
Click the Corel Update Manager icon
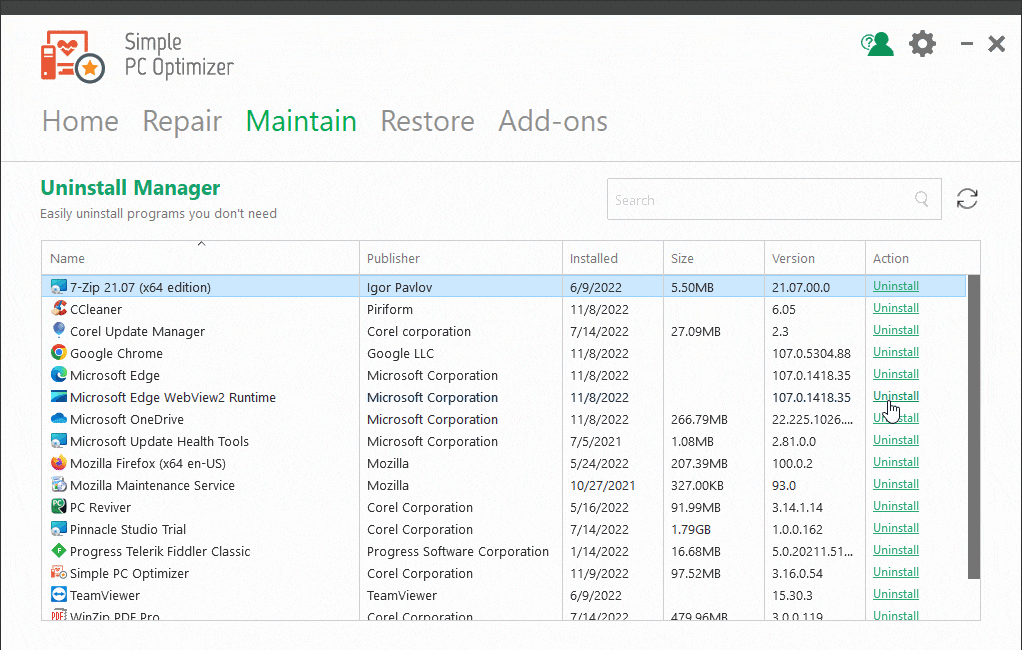pos(59,331)
